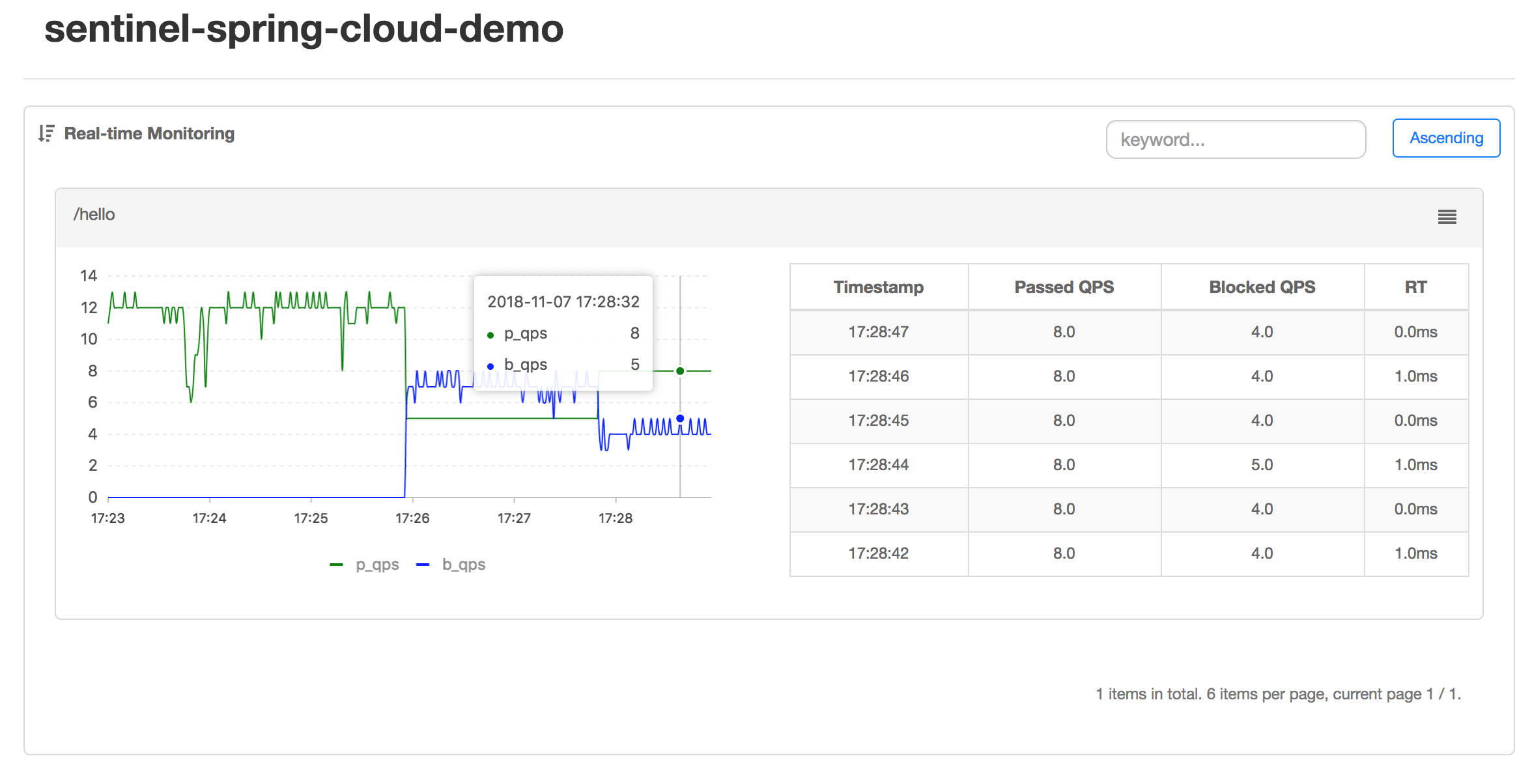Click the 5.0 Blocked QPS value
Screen dimensions: 1532x784
[x=1262, y=465]
